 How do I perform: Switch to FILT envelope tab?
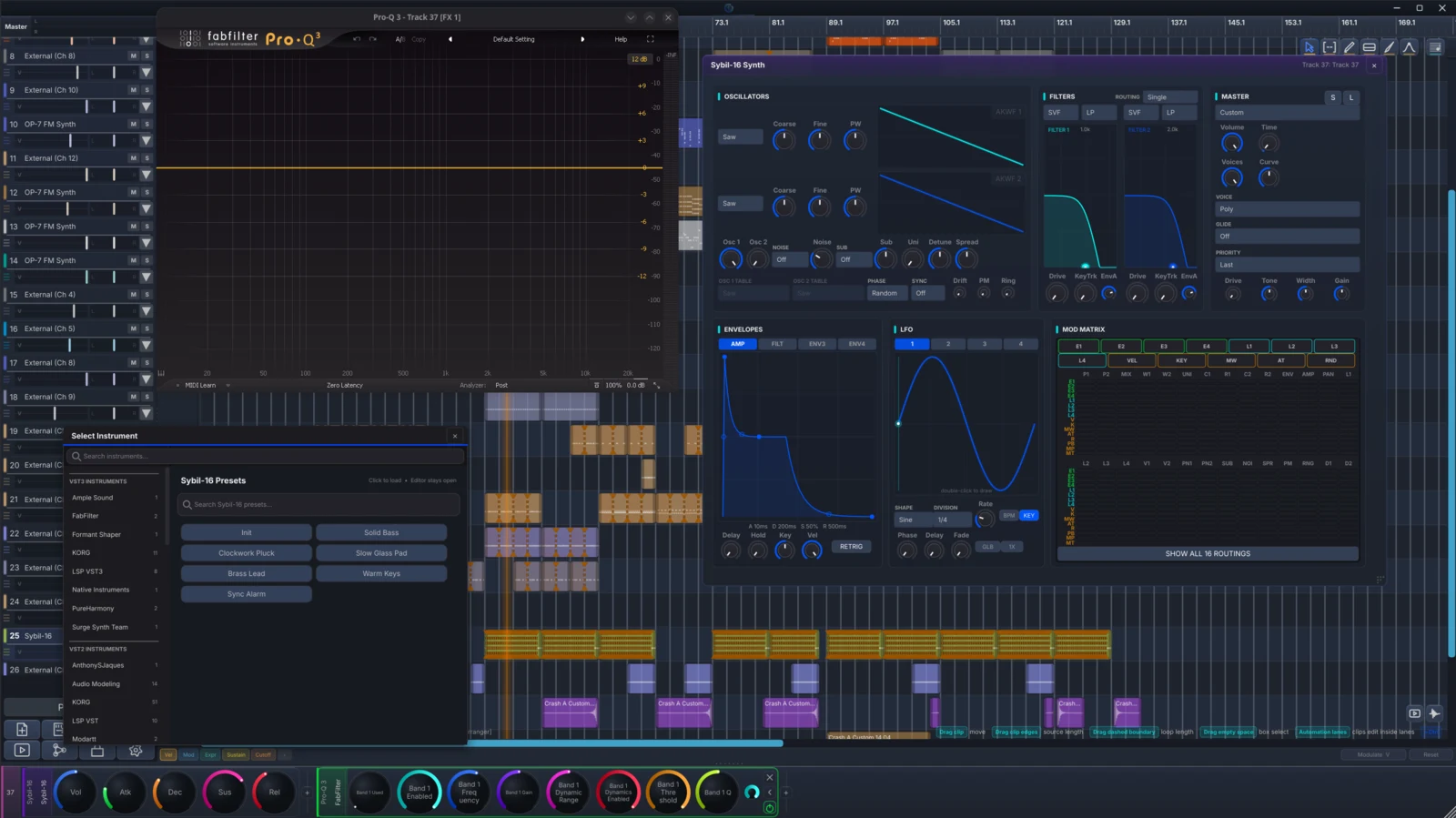pyautogui.click(x=777, y=344)
